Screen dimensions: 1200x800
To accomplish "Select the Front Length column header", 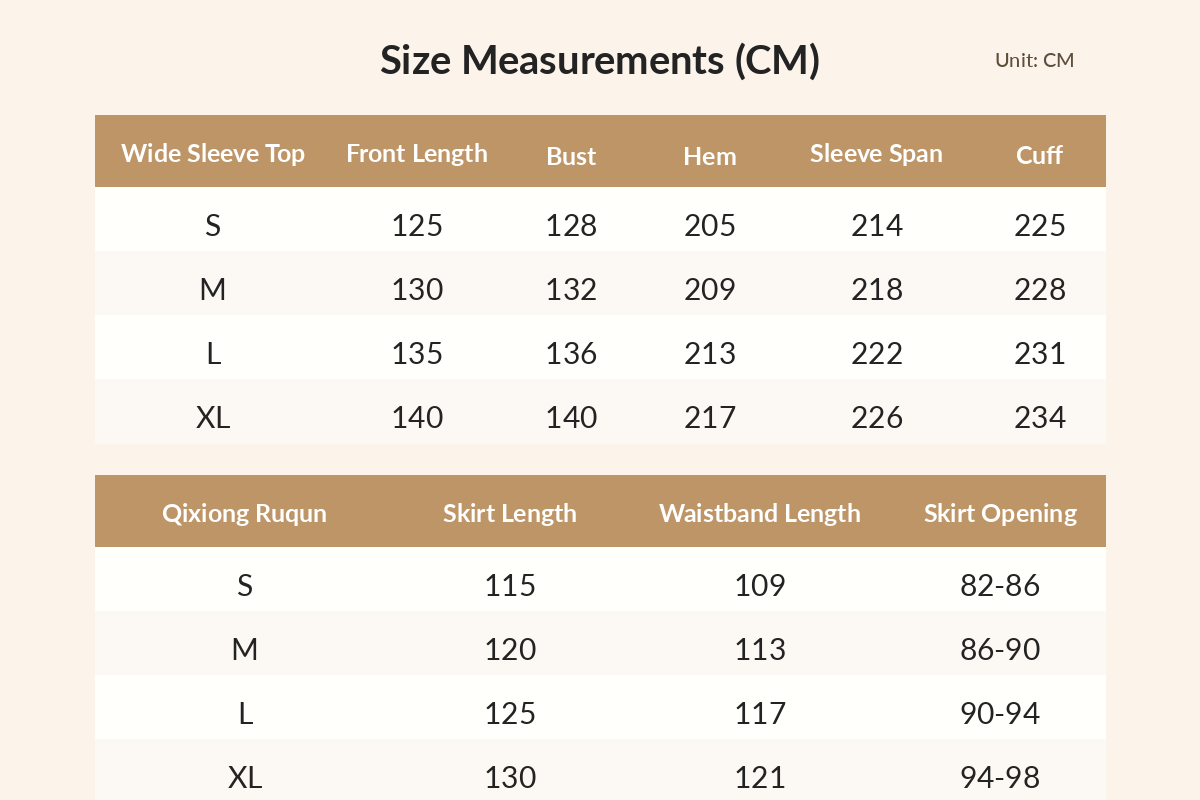I will point(417,153).
